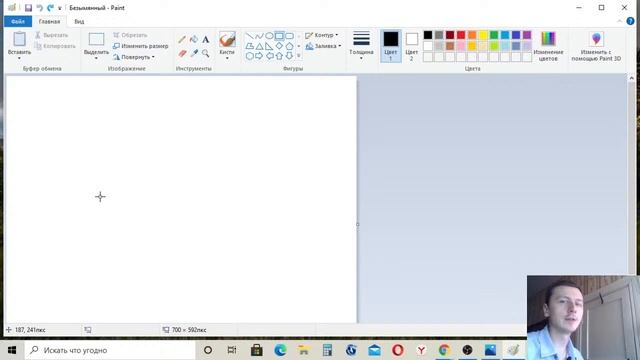The image size is (640, 360).
Task: Select the Color picker eyedropper tool
Action: click(x=194, y=53)
